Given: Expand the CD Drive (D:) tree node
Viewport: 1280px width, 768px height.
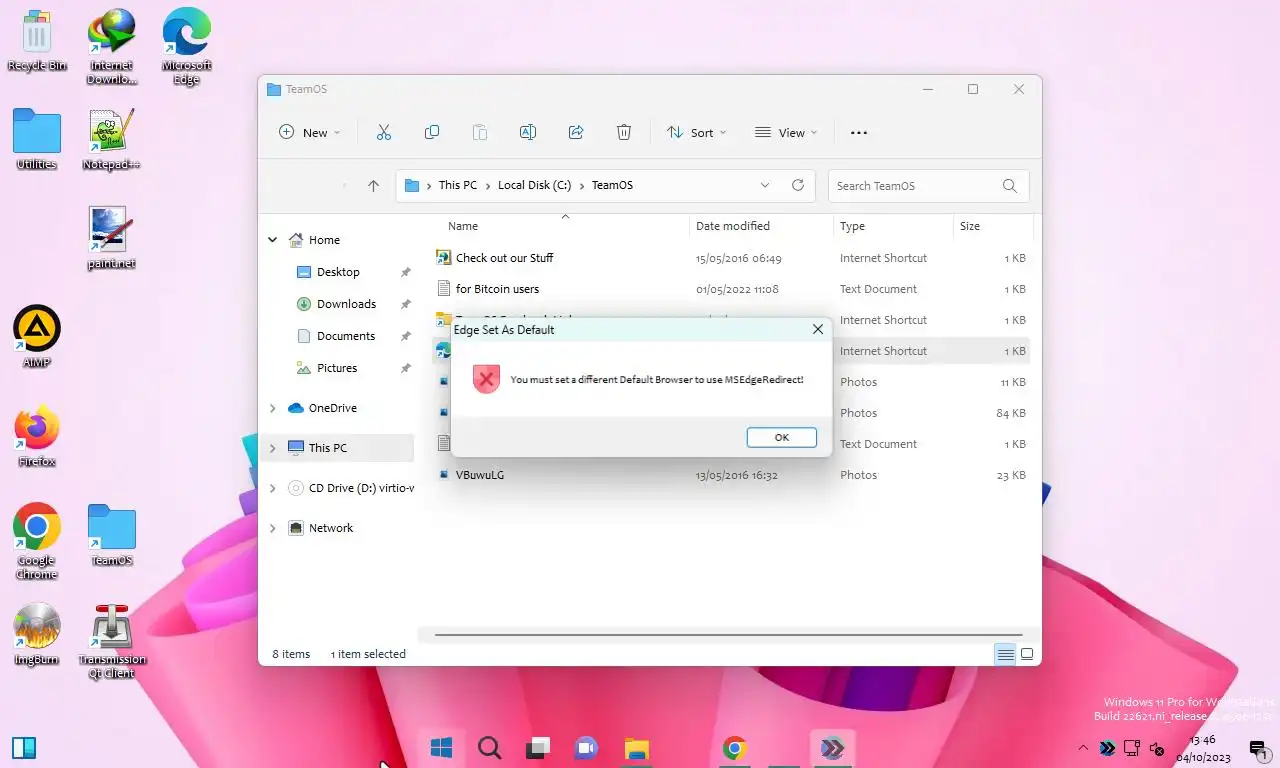Looking at the screenshot, I should click(273, 488).
